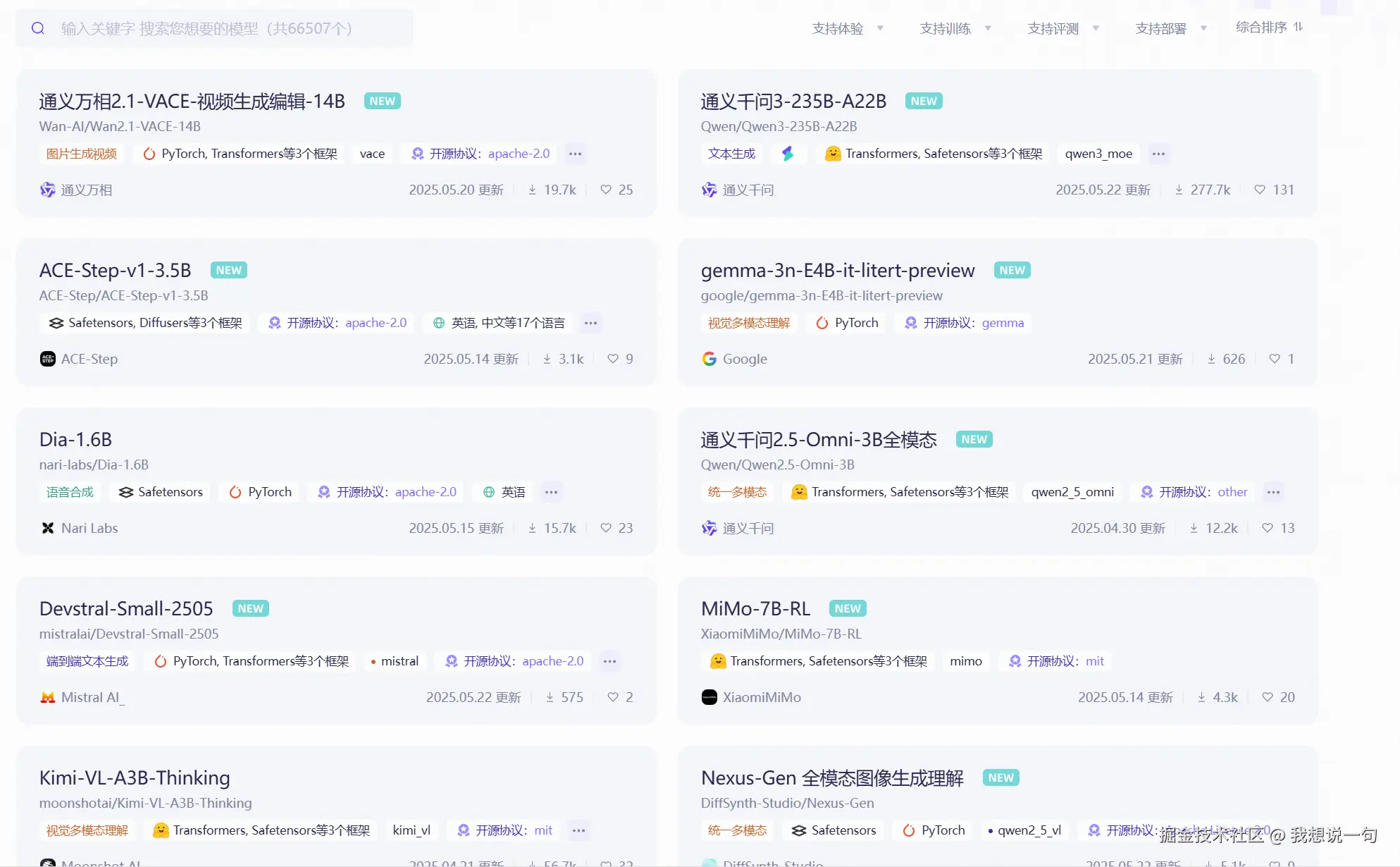Click the download icon on Qwen3-235B-A22B card
This screenshot has height=867, width=1400.
[x=1179, y=190]
